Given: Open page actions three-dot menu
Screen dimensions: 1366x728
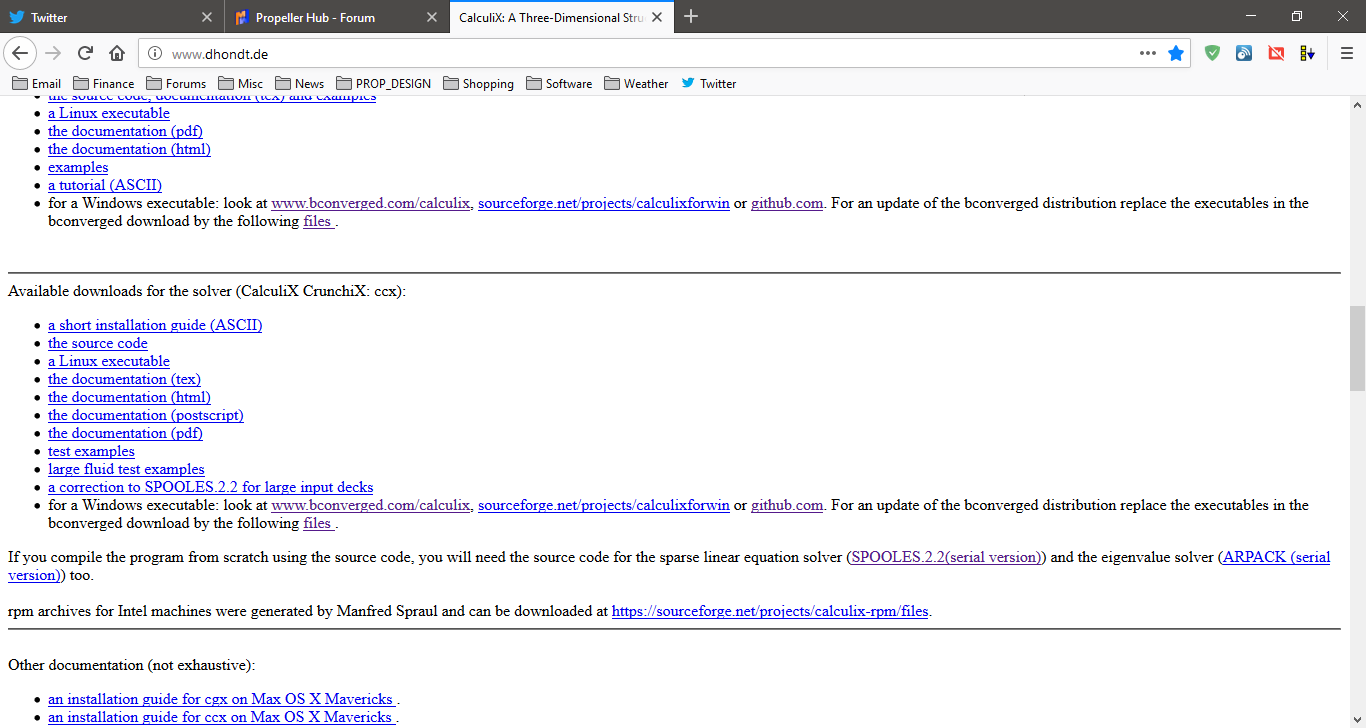Looking at the screenshot, I should [x=1147, y=53].
